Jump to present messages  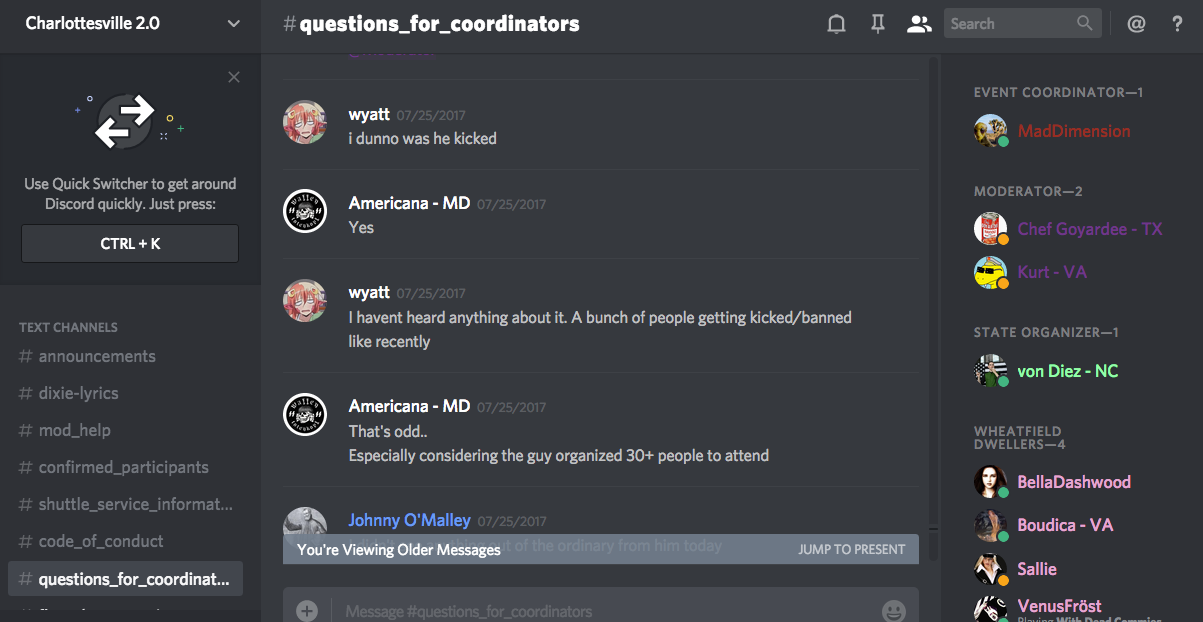coord(851,549)
